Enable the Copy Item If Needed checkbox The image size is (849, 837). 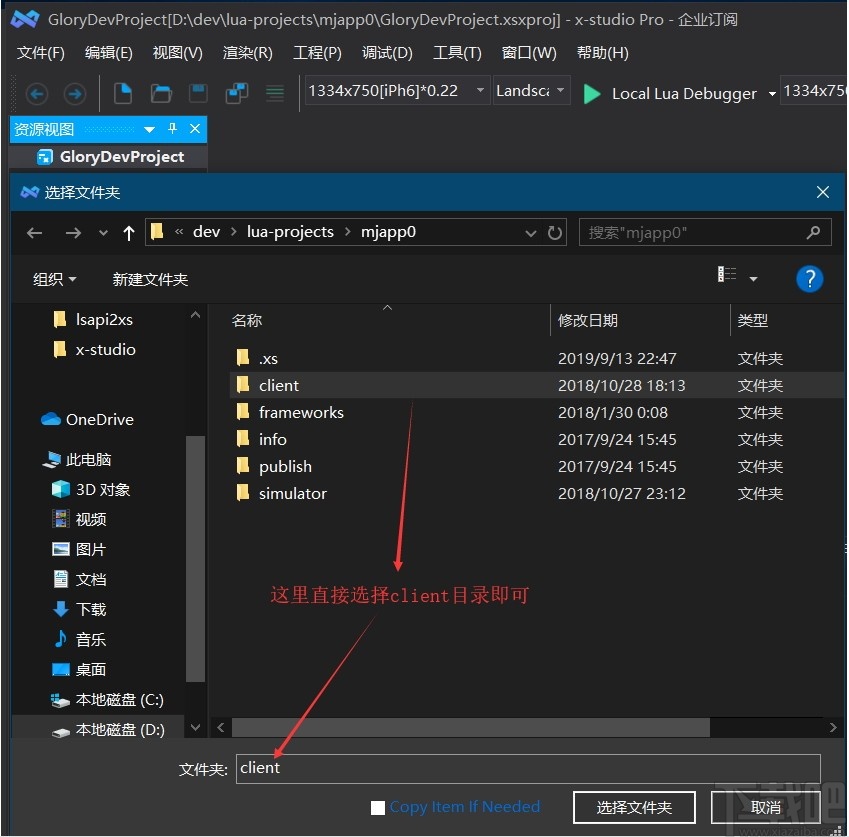[x=378, y=807]
